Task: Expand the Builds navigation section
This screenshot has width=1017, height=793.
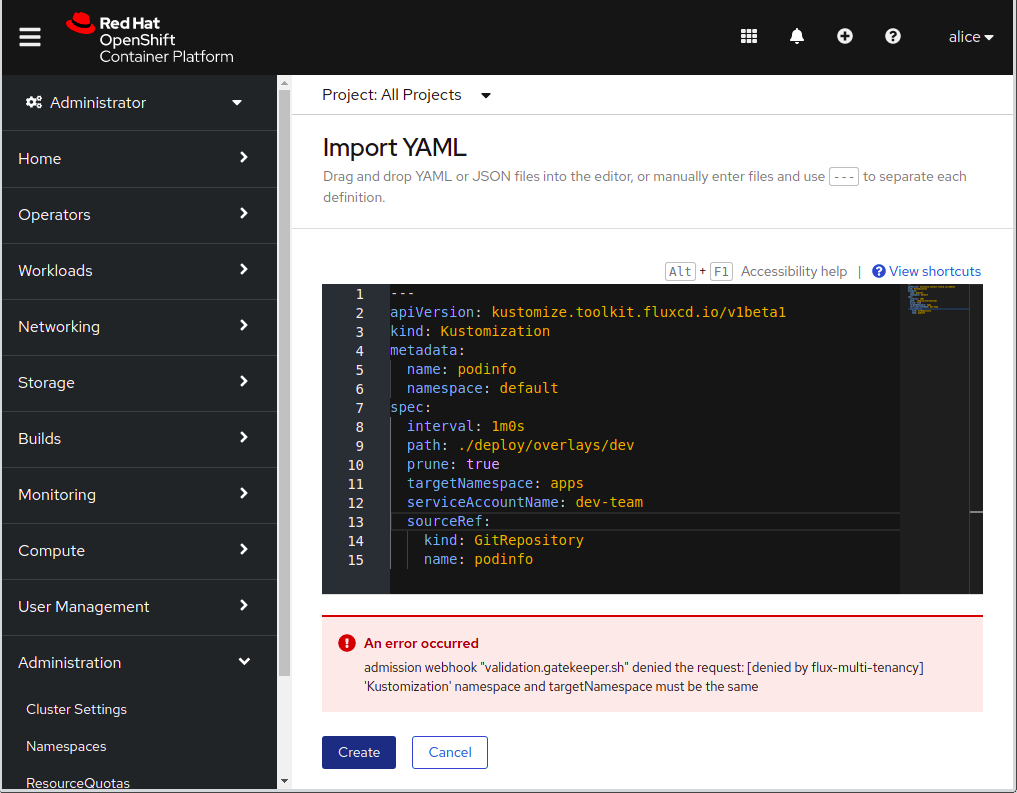Action: point(139,438)
